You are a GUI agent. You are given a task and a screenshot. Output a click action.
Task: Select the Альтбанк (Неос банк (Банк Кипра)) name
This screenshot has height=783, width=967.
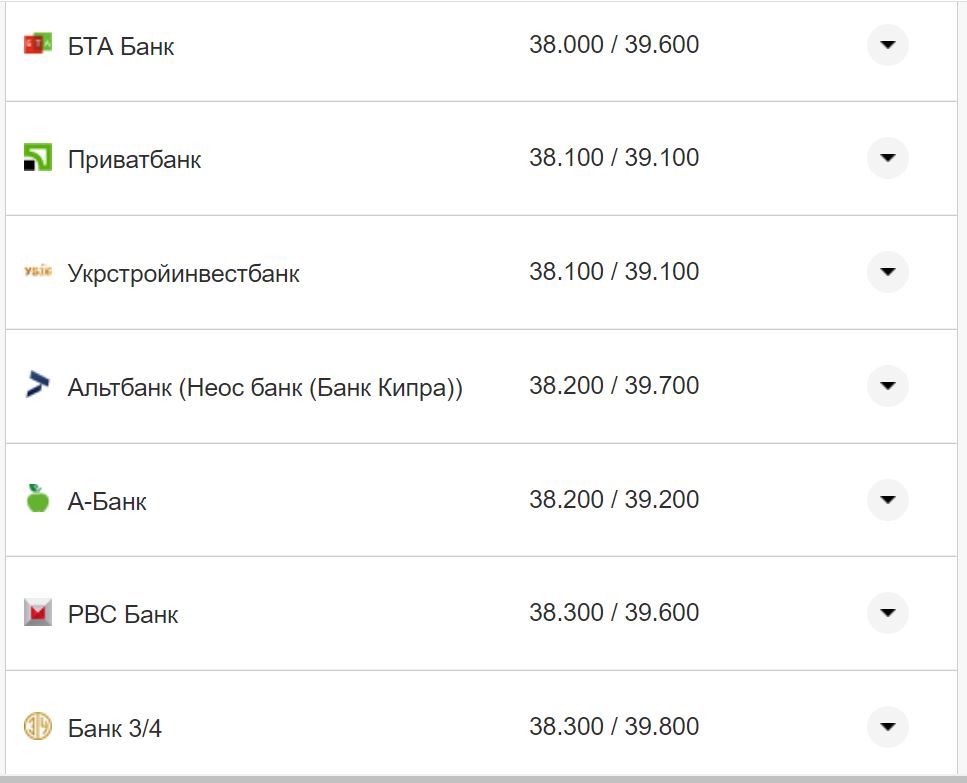[265, 387]
